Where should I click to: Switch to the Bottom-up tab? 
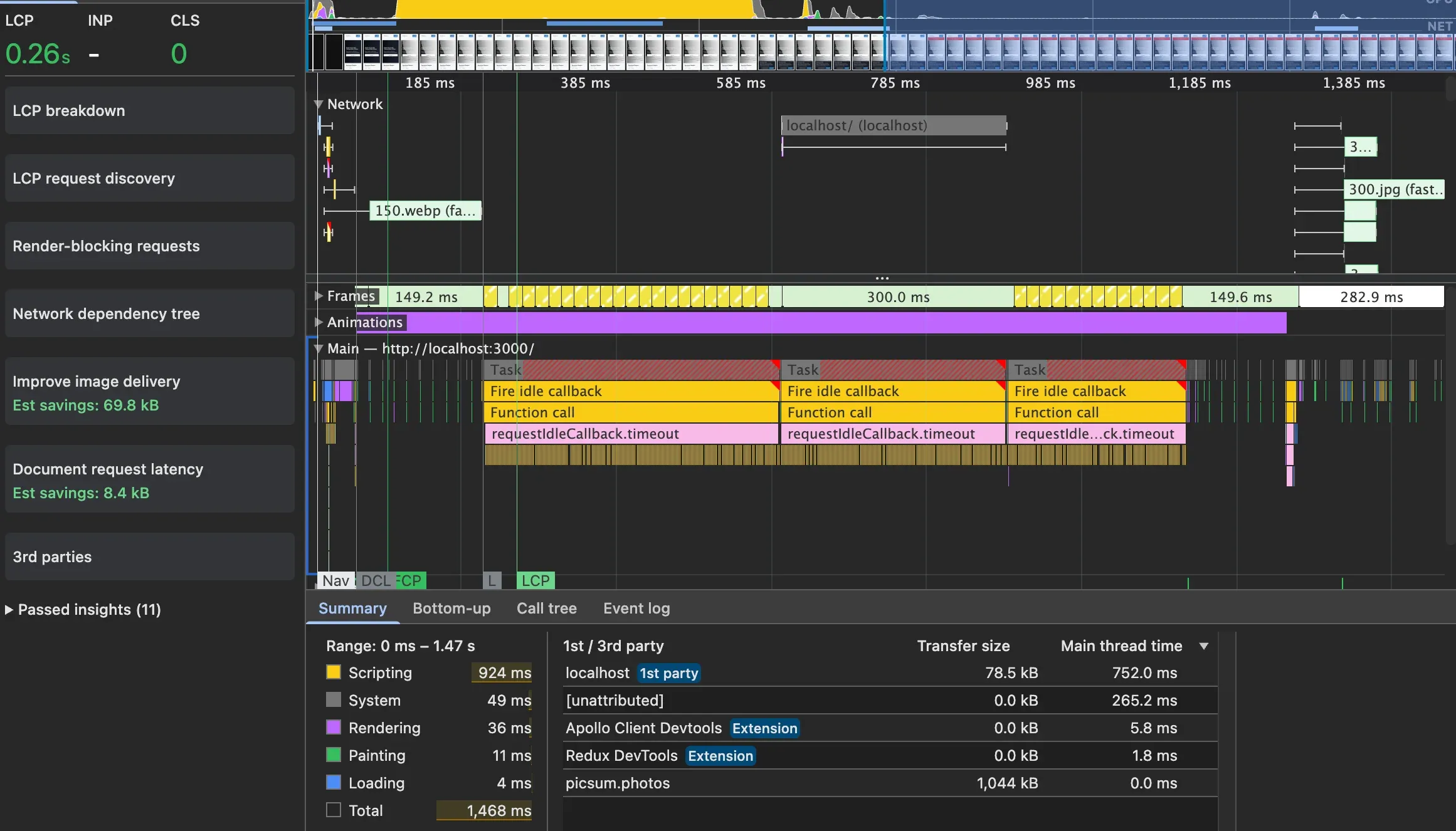[451, 608]
